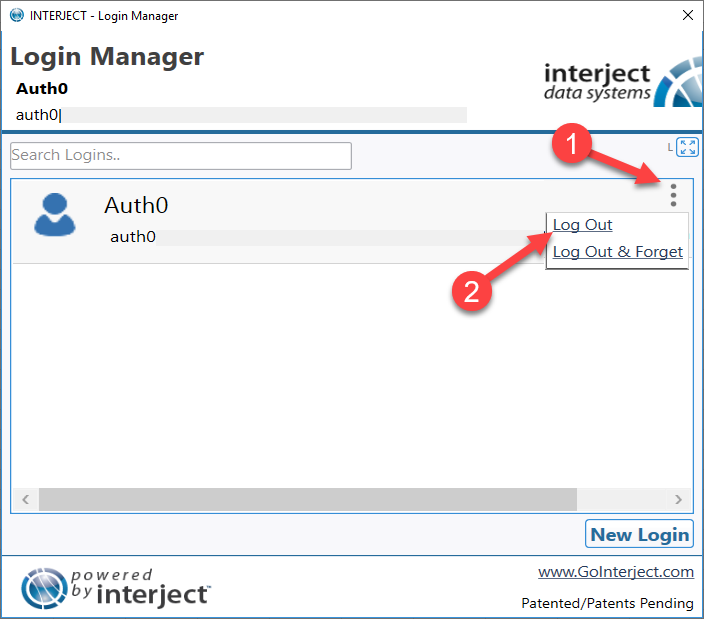Click the Interject Data Systems logo

tap(623, 83)
